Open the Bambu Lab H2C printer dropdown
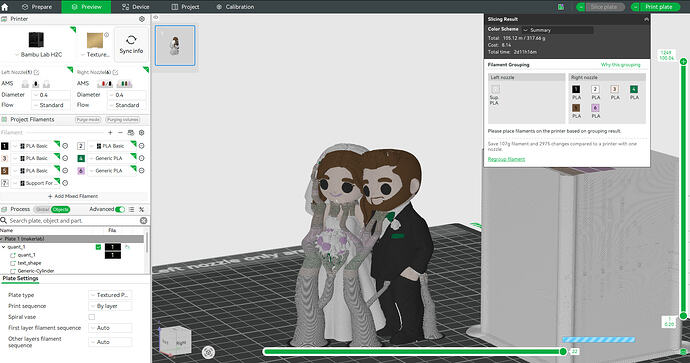 click(x=39, y=55)
